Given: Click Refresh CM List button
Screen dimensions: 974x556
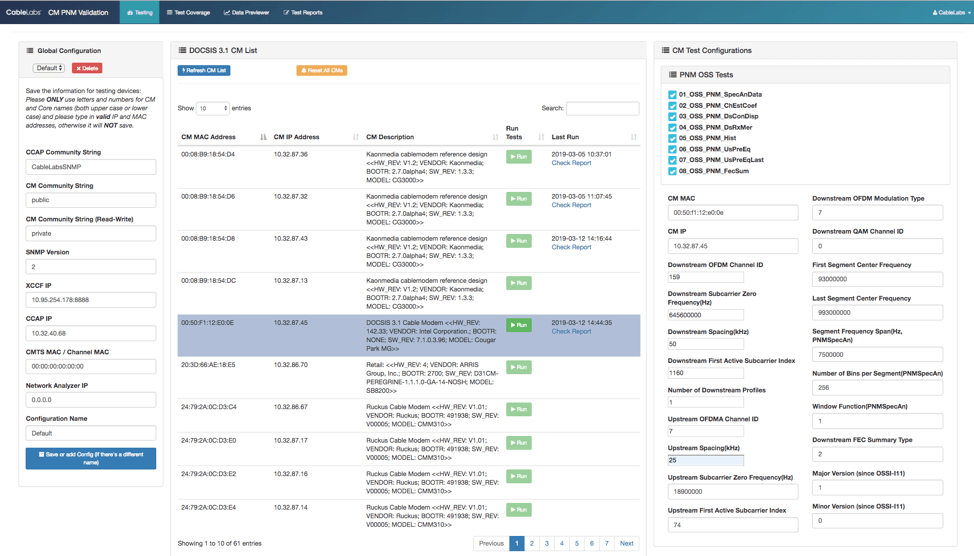Looking at the screenshot, I should (x=204, y=70).
